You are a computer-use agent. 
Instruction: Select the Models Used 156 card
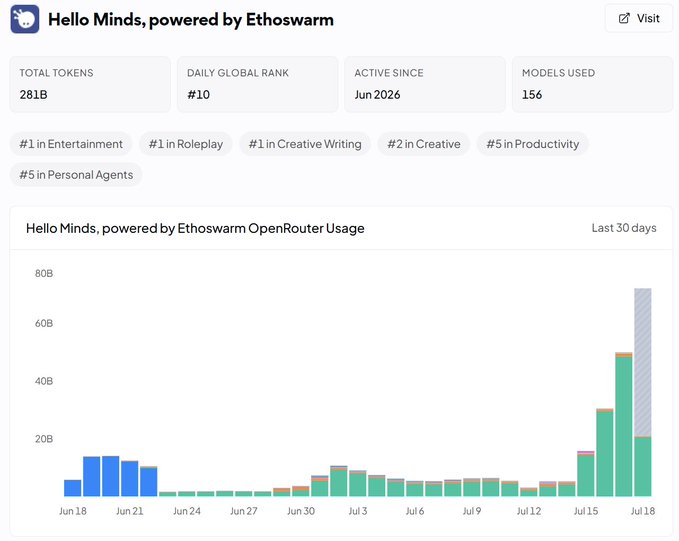[592, 84]
